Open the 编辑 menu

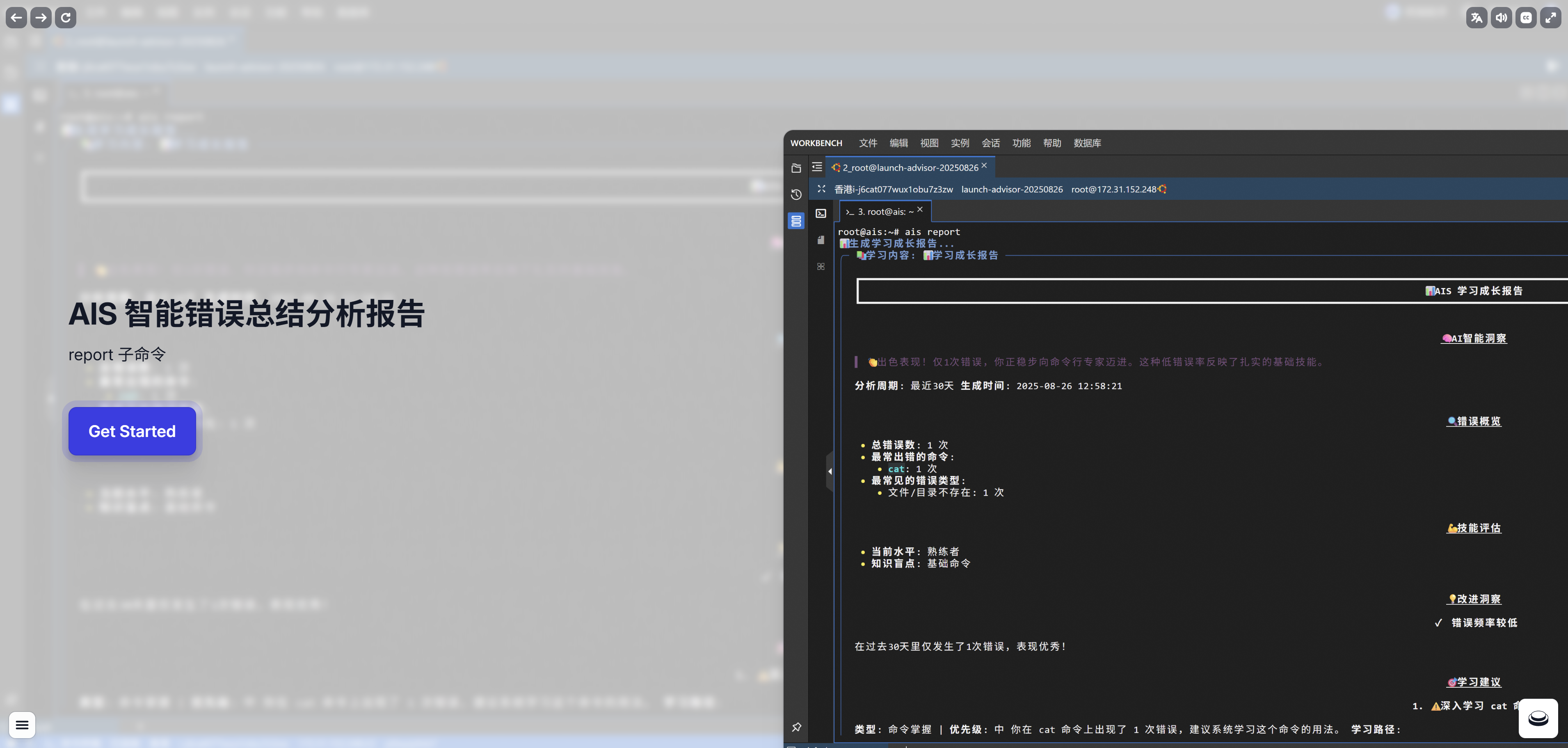tap(898, 143)
